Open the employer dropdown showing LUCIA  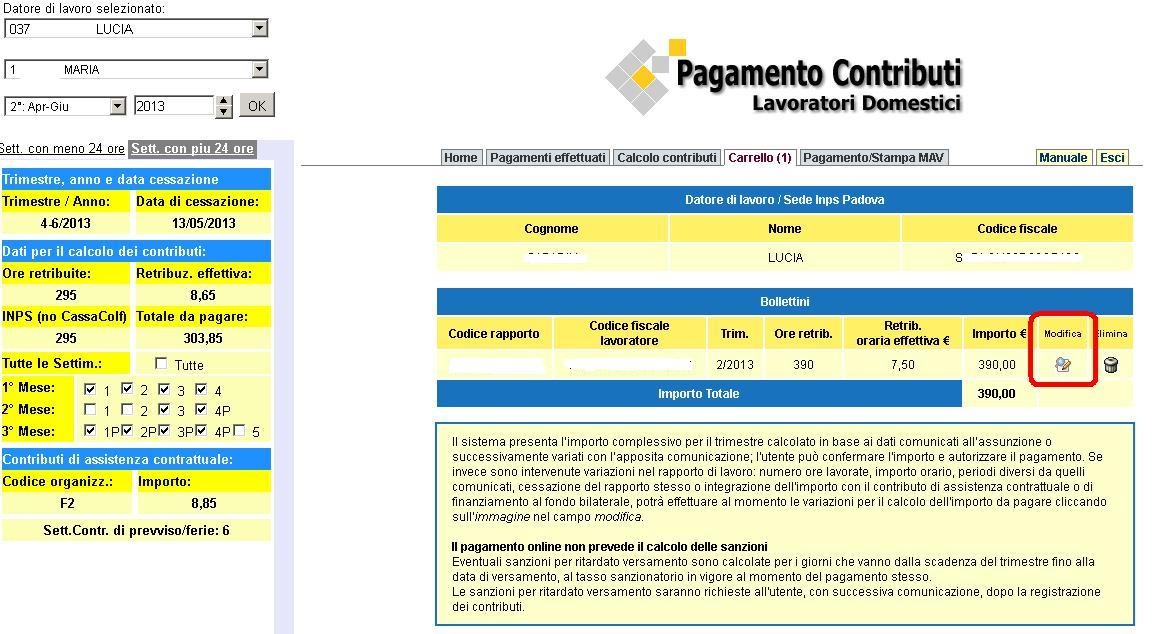260,29
